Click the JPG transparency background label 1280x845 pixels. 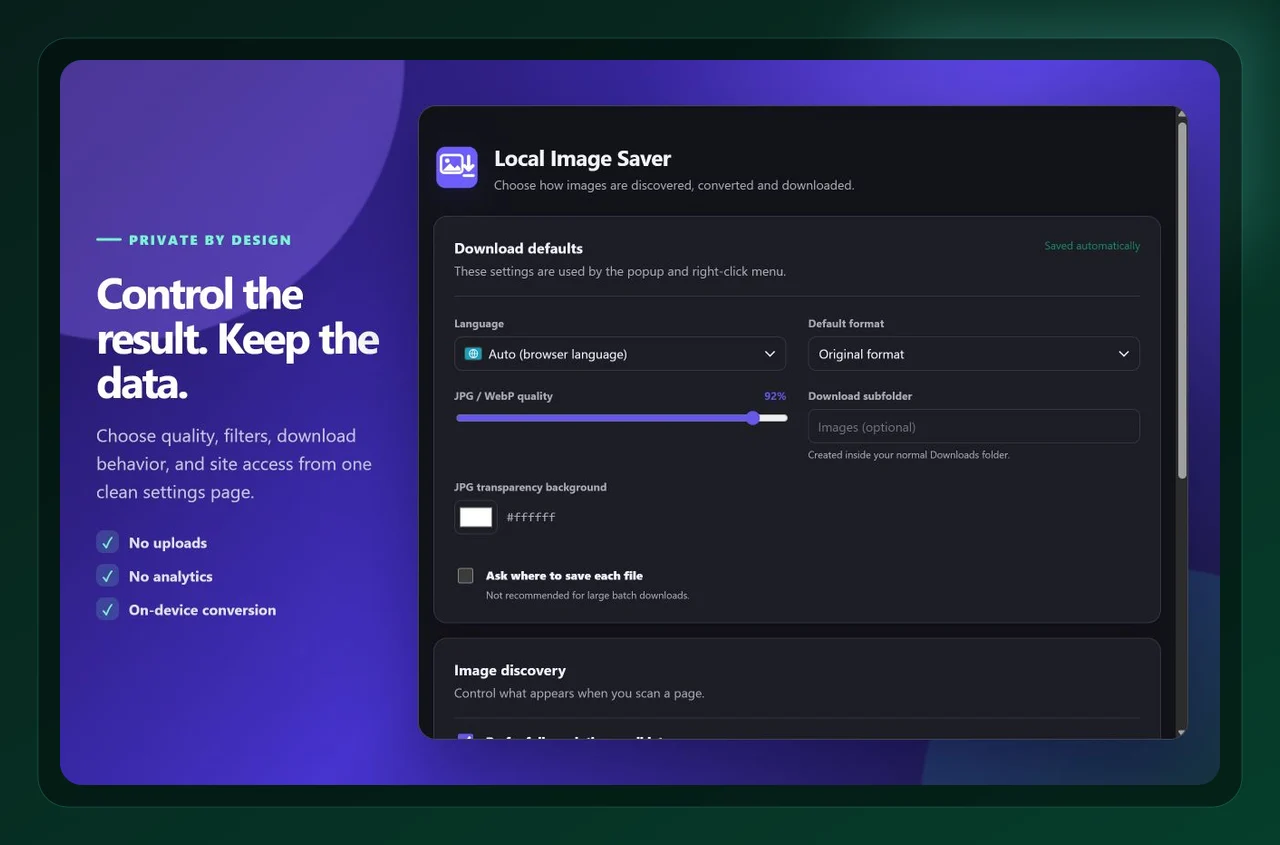pyautogui.click(x=530, y=487)
